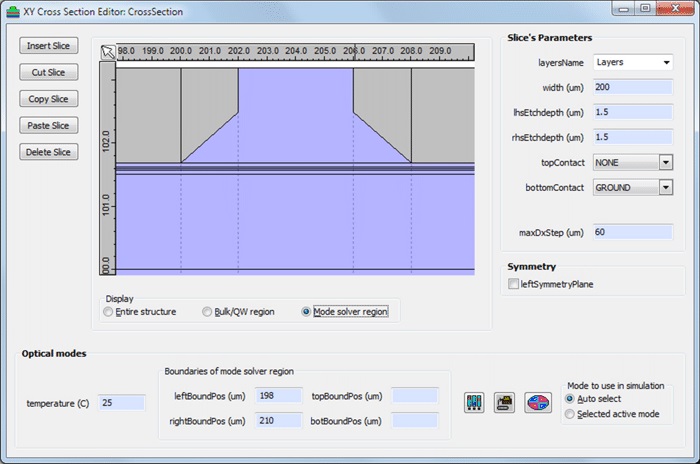This screenshot has width=700, height=464.
Task: Click the vertical ruler at 101.0
Action: [x=106, y=205]
